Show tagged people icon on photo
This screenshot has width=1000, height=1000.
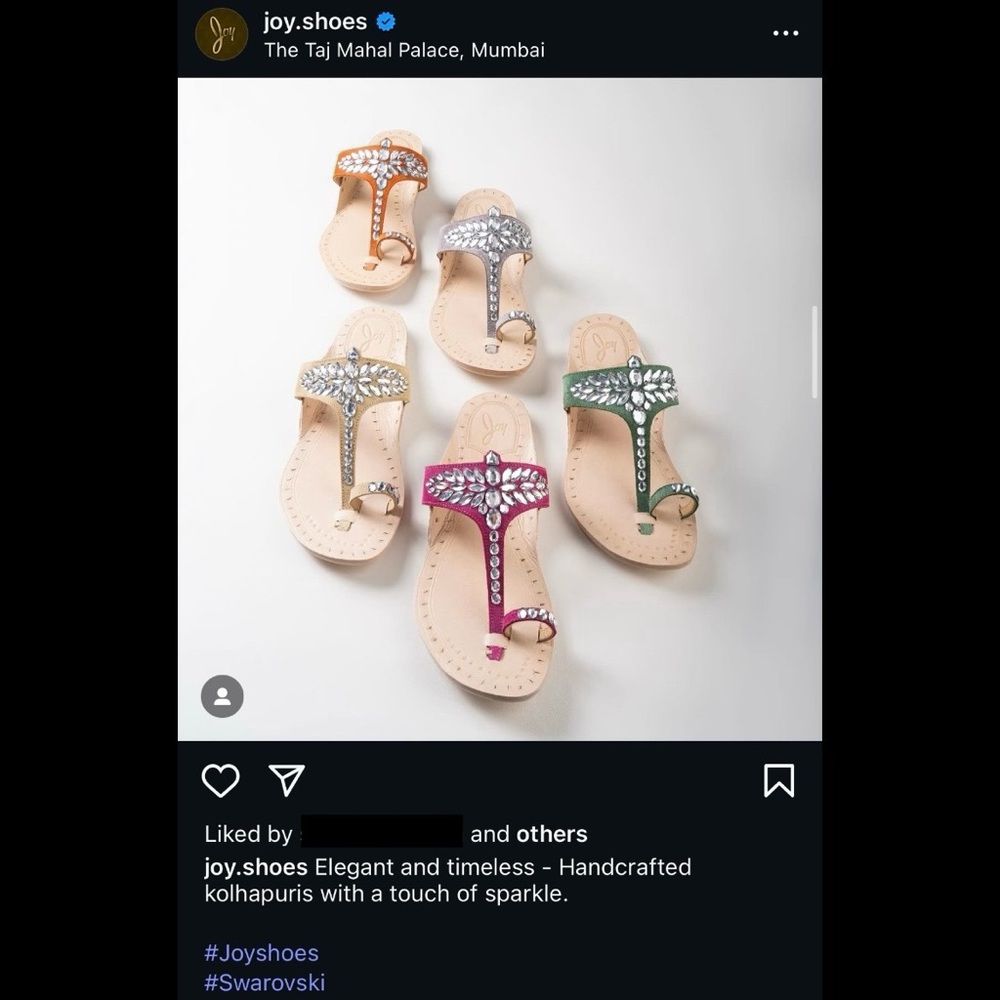pos(222,696)
